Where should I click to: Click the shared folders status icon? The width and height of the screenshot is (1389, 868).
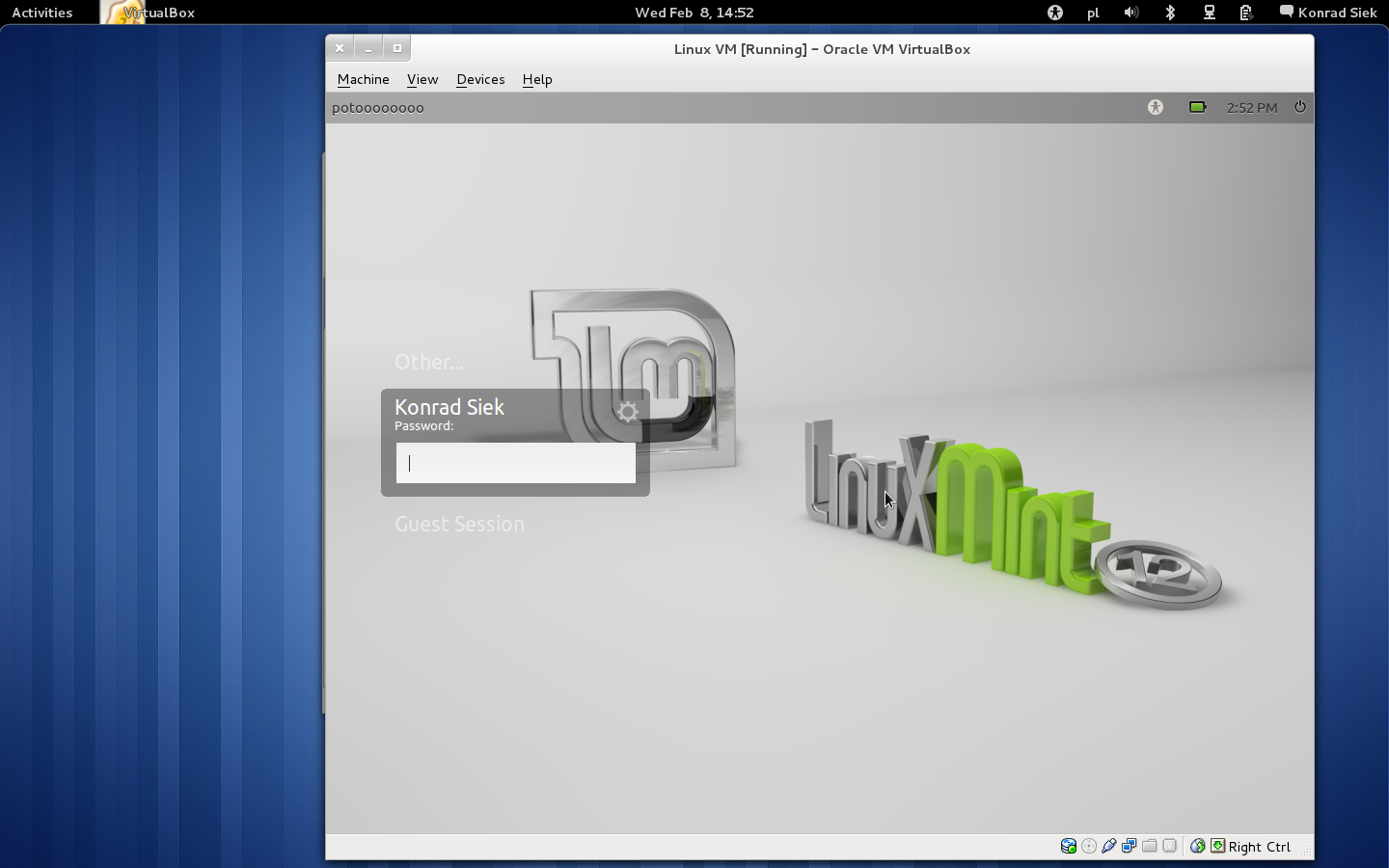click(x=1150, y=846)
